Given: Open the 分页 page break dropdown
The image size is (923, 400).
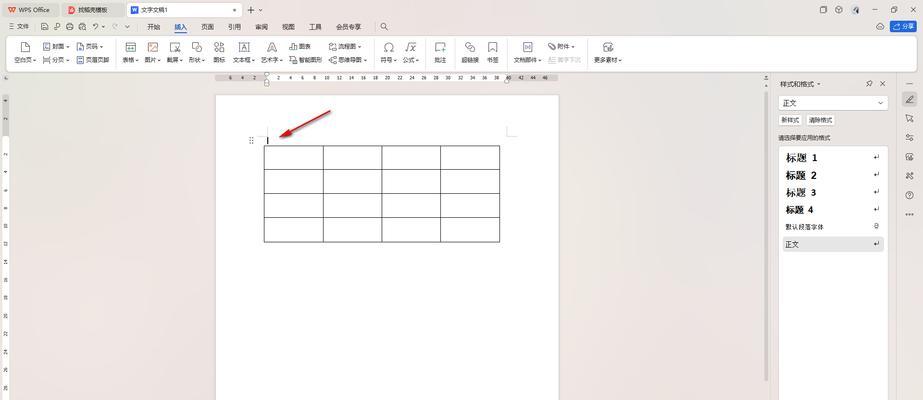Looking at the screenshot, I should 56,60.
